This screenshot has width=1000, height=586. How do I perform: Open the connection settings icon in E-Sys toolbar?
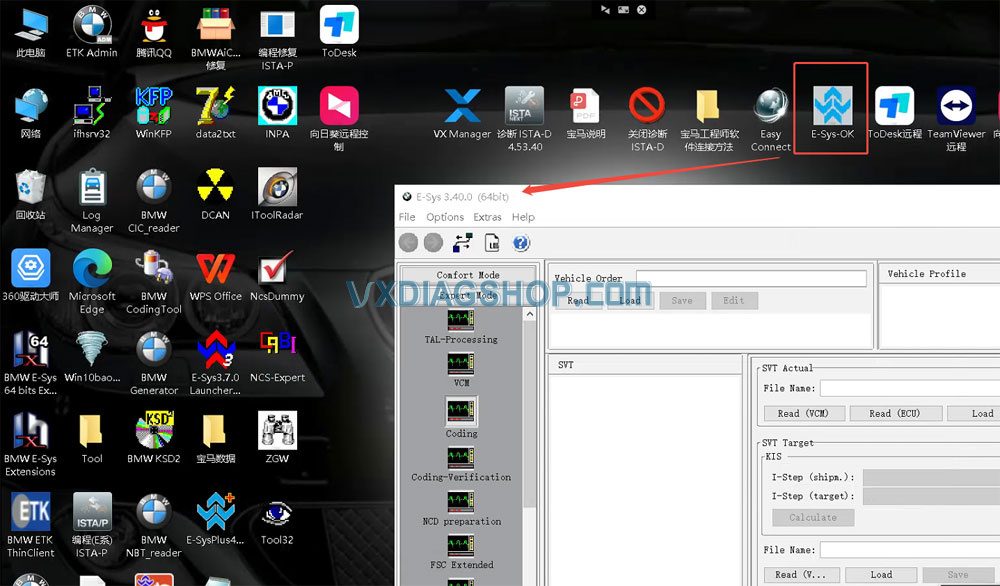tap(461, 242)
